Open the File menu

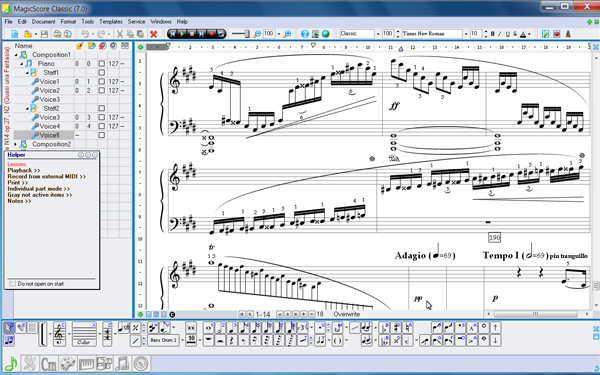[x=8, y=22]
